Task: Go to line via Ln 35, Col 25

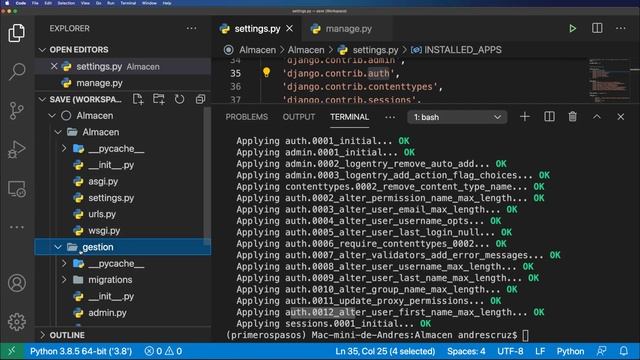Action: pyautogui.click(x=385, y=351)
